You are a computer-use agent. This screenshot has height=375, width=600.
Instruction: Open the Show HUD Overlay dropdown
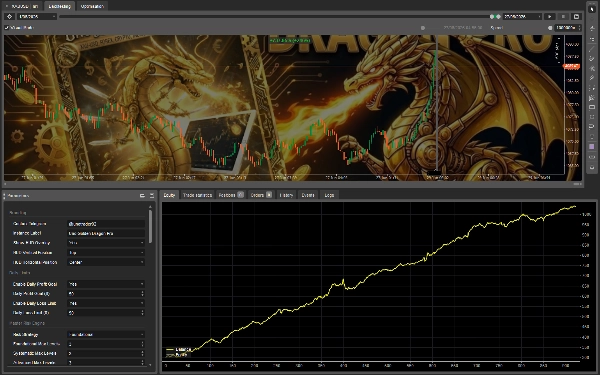(106, 243)
